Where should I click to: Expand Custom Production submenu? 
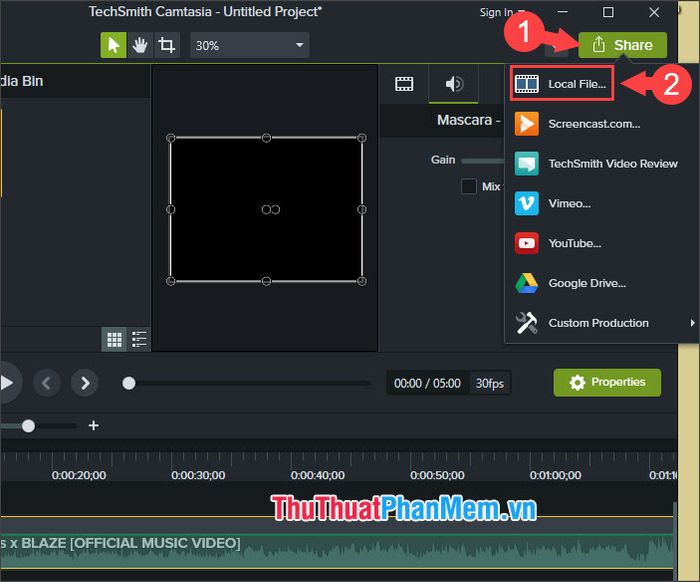(x=605, y=323)
